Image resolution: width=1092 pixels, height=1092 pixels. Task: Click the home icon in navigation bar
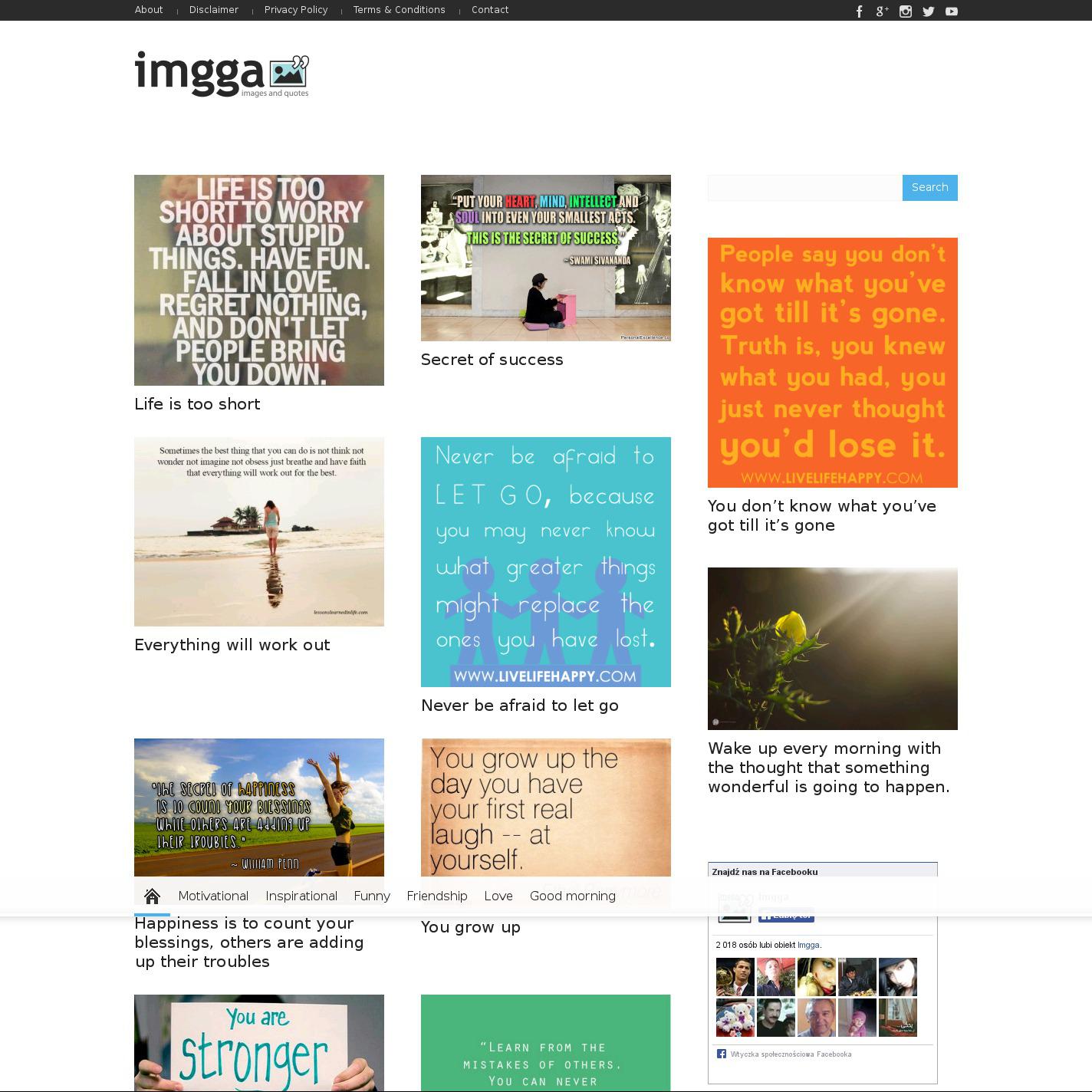point(152,896)
